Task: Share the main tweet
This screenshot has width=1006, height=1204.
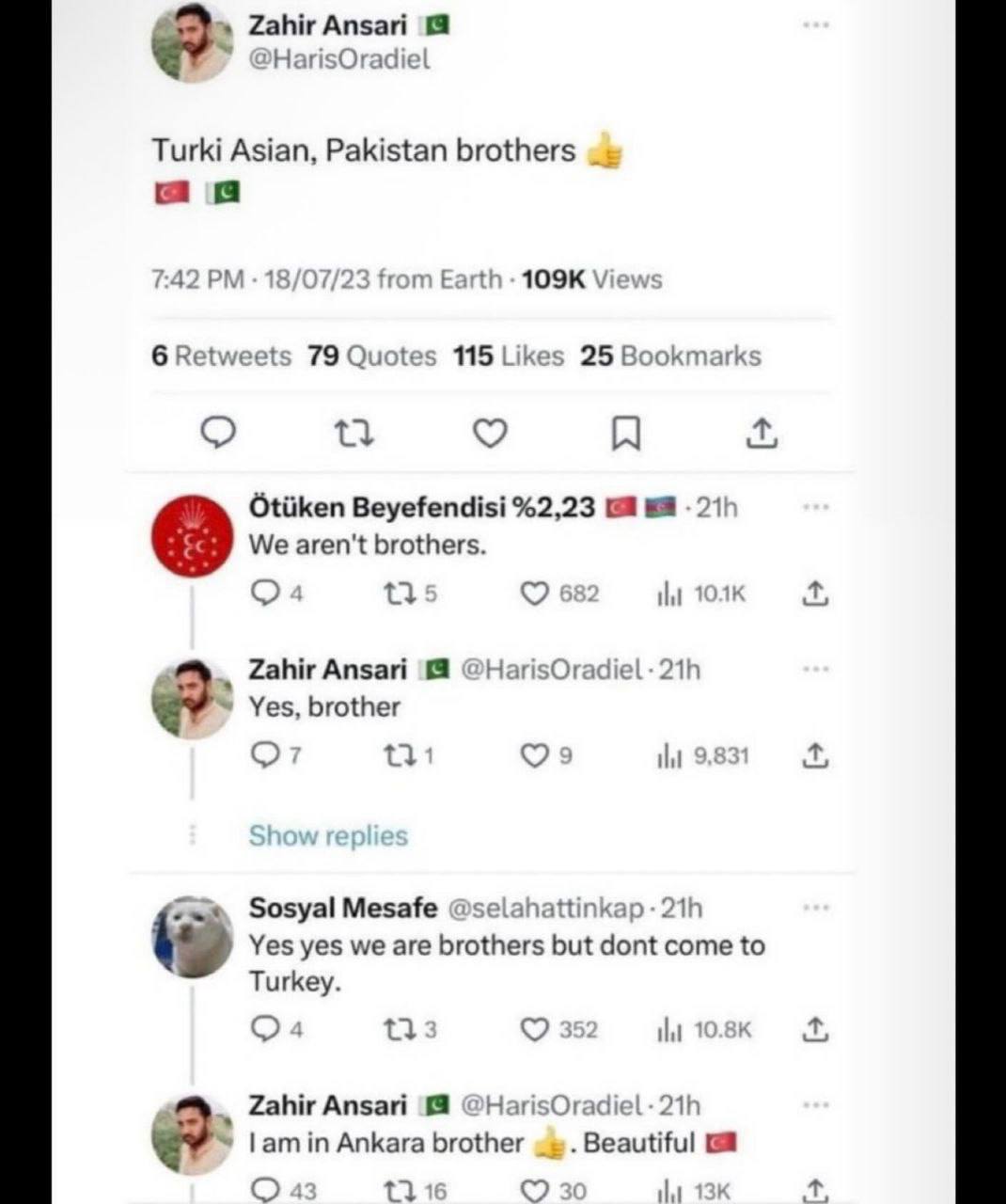Action: 762,433
